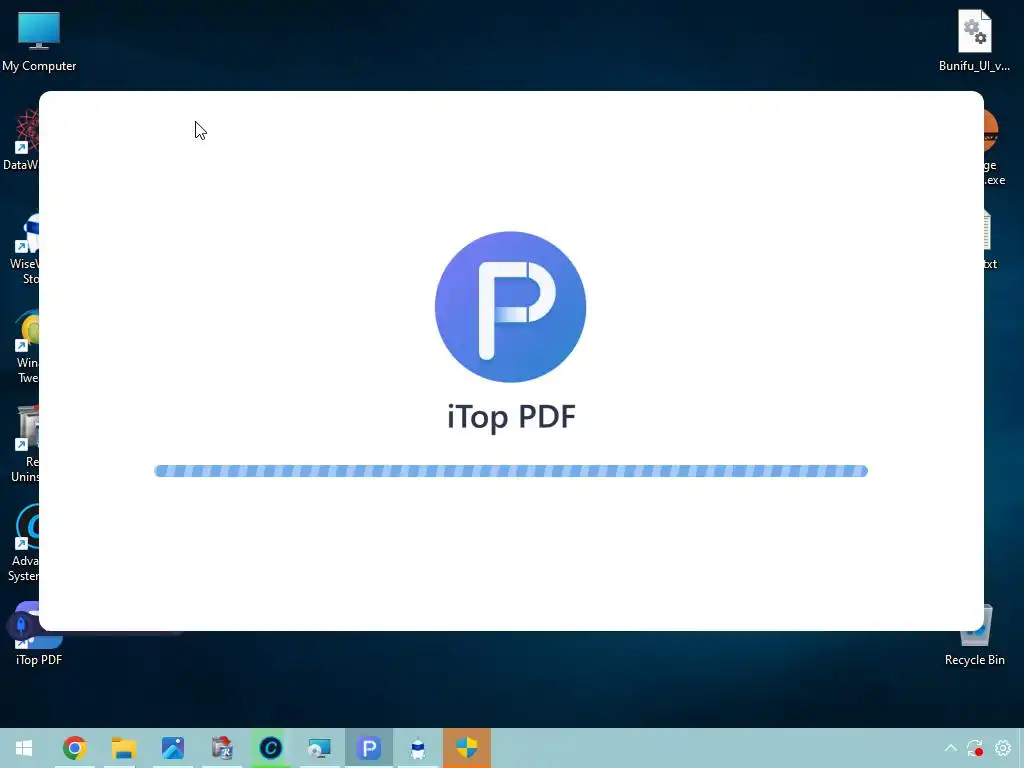Image resolution: width=1024 pixels, height=768 pixels.
Task: Select the Bunifu_UI_v... file on desktop
Action: tap(974, 40)
